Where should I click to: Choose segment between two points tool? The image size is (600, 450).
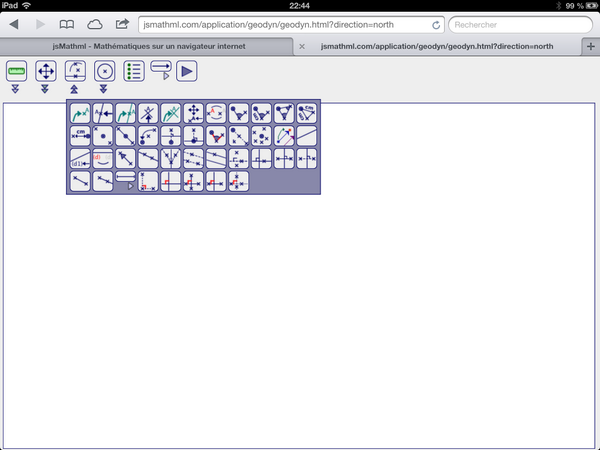point(80,181)
